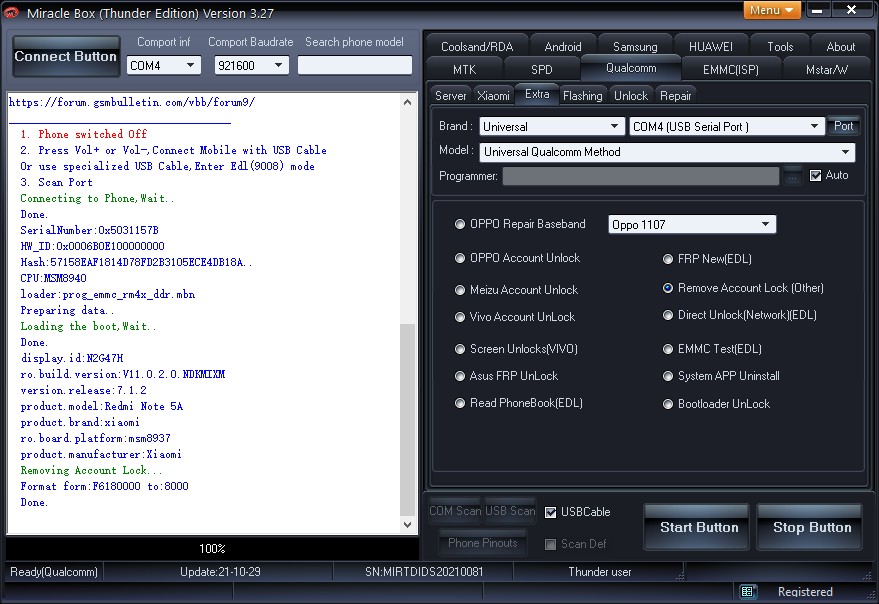This screenshot has height=604, width=879.
Task: Select OPPO Repair Baseband option
Action: coord(520,224)
